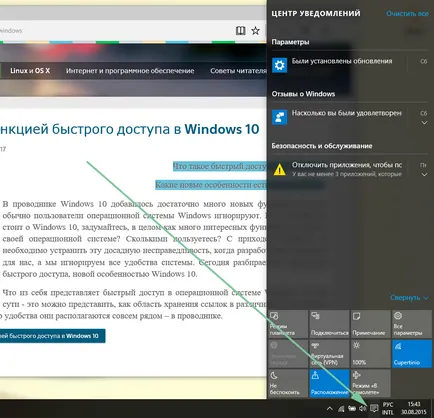Open the Note (Примечание) quick action tile

(x=370, y=324)
